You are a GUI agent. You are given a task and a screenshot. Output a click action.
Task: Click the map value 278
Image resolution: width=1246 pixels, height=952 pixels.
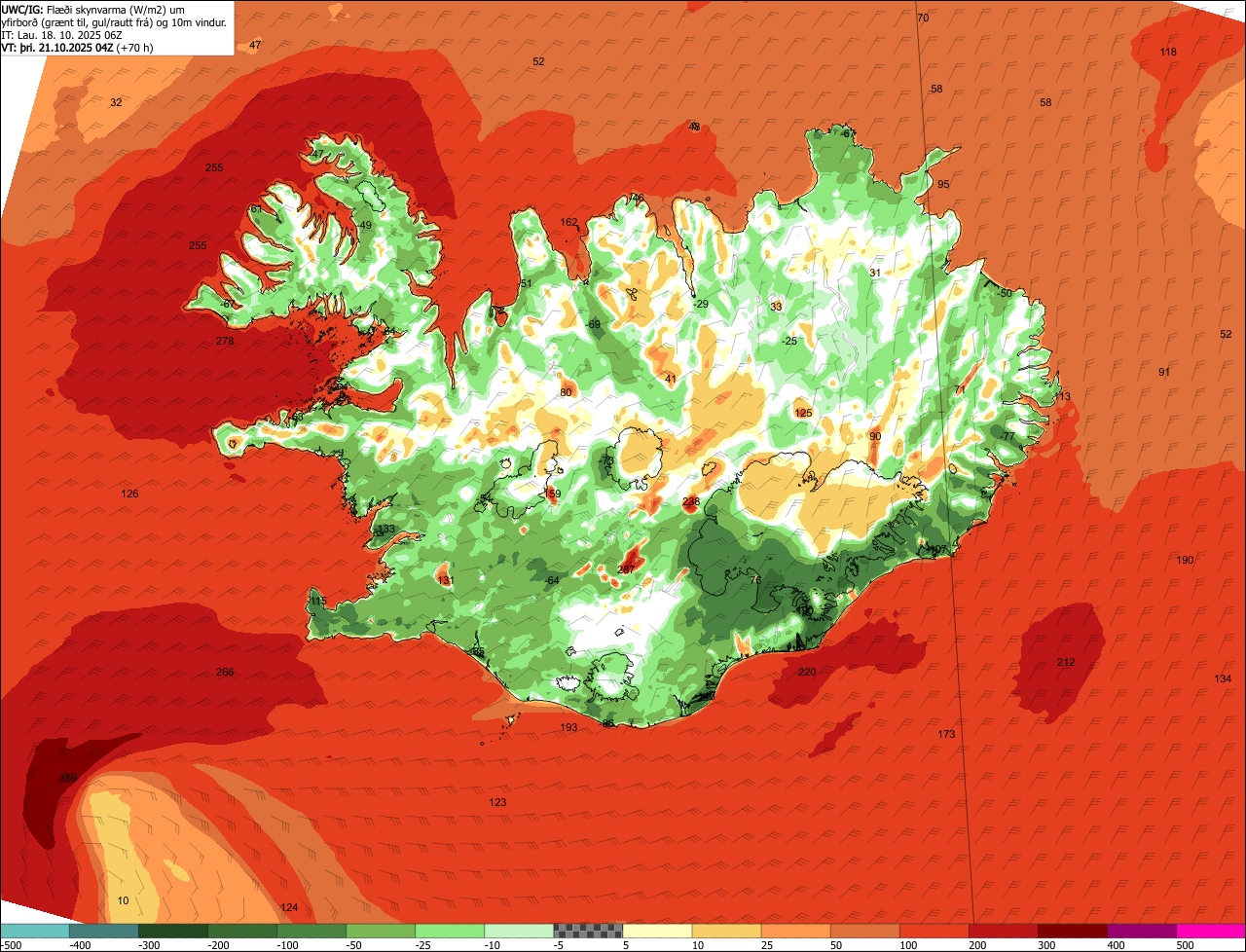click(x=225, y=341)
